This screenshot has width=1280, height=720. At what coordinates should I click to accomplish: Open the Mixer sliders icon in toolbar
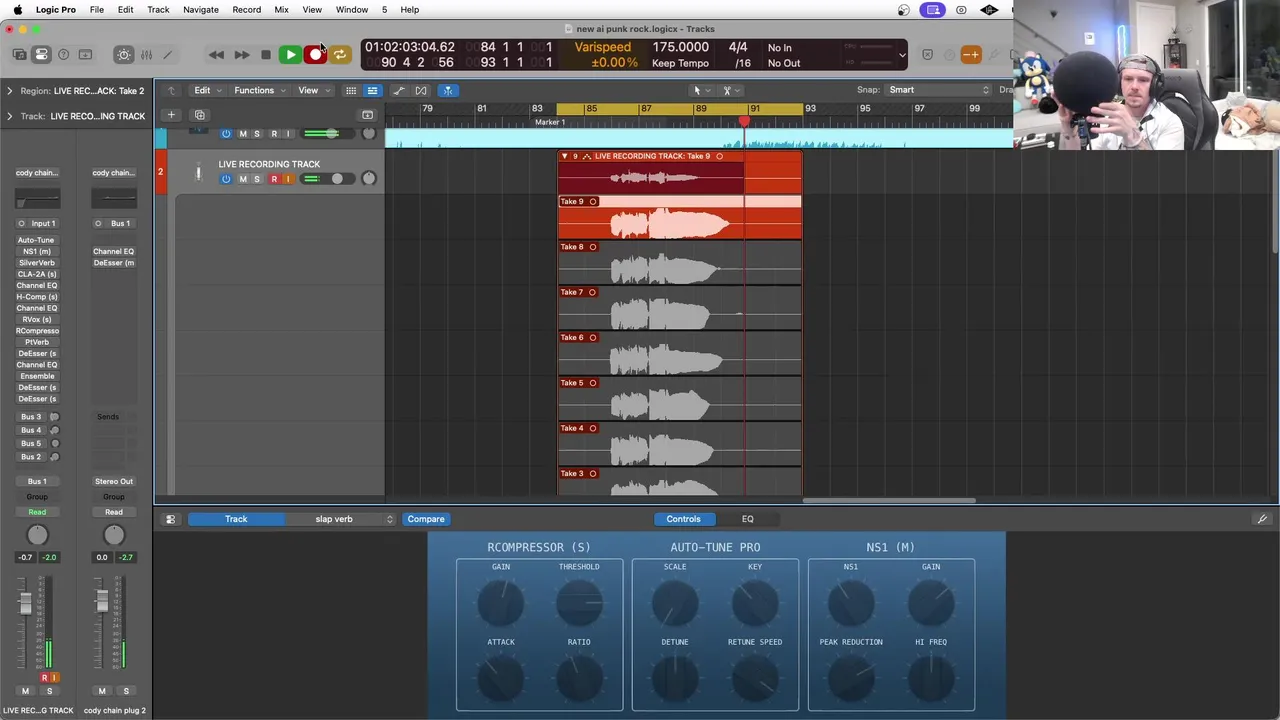coord(146,55)
